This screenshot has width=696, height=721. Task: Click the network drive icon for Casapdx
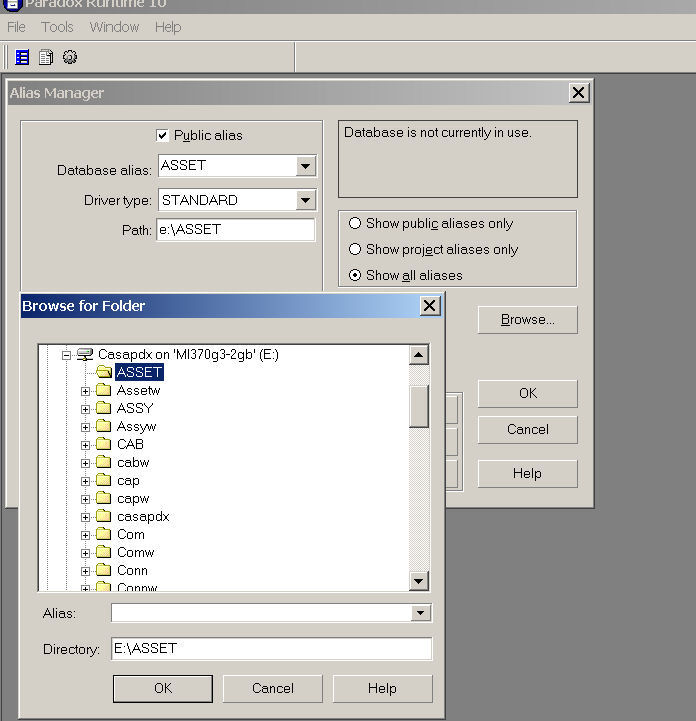click(x=85, y=355)
